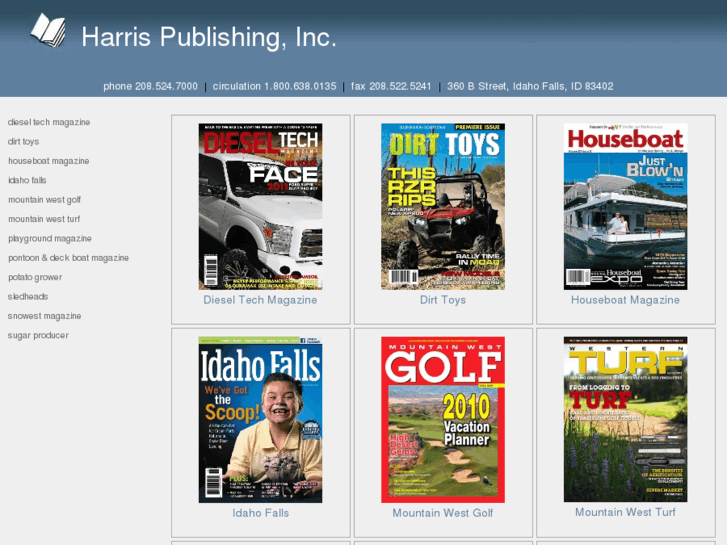Open snowest magazine sidebar link

pyautogui.click(x=45, y=316)
